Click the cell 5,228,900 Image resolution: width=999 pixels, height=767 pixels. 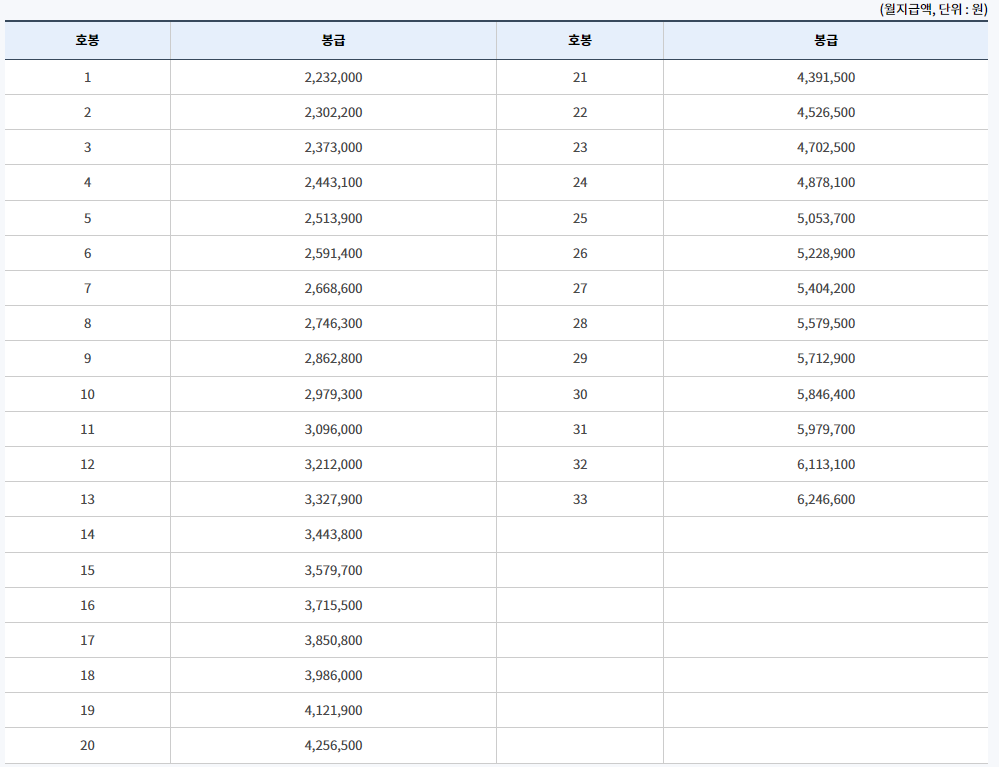point(826,254)
